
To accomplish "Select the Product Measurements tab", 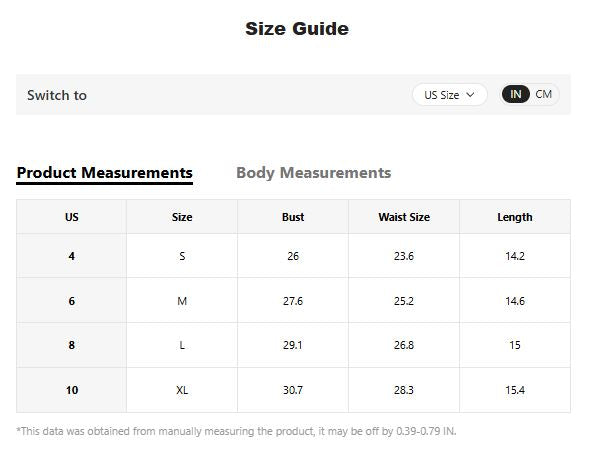I will coord(105,173).
